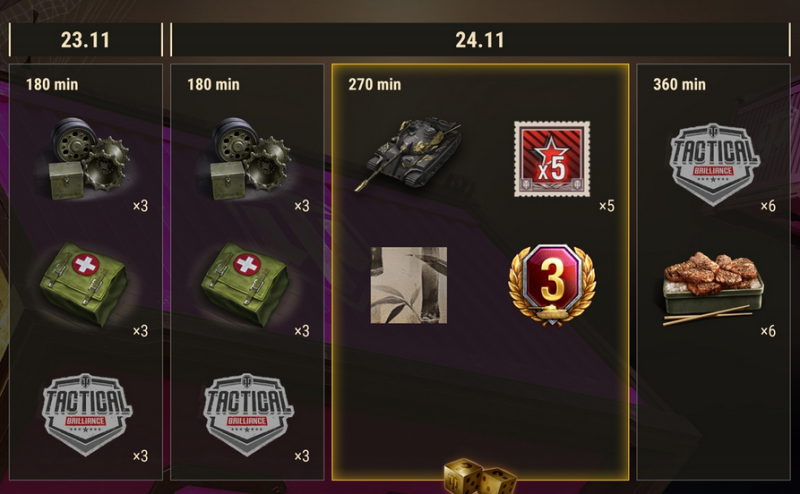The image size is (800, 494).
Task: Click the ×6 quantity beside food ration
Action: point(768,331)
